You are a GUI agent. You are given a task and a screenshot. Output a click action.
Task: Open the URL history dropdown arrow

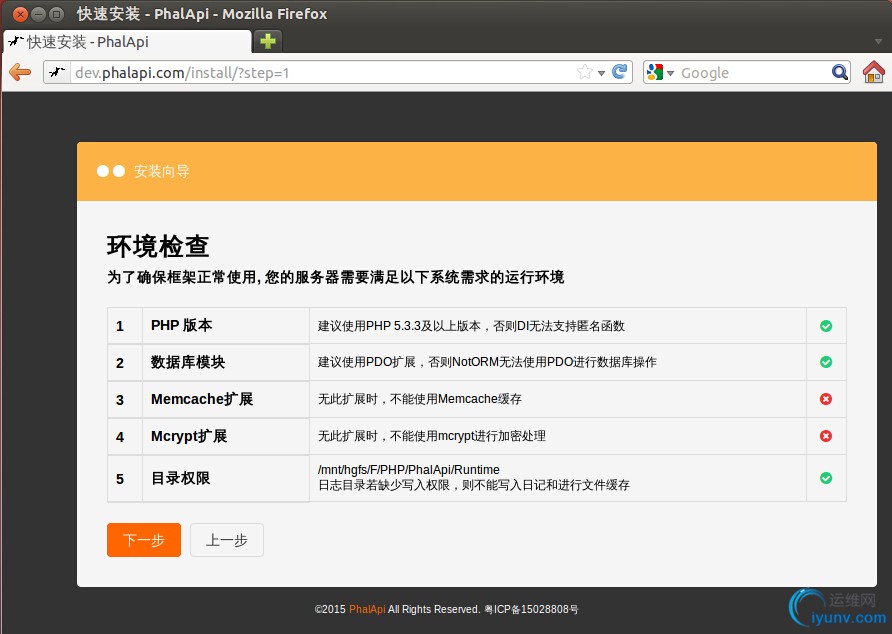tap(601, 73)
